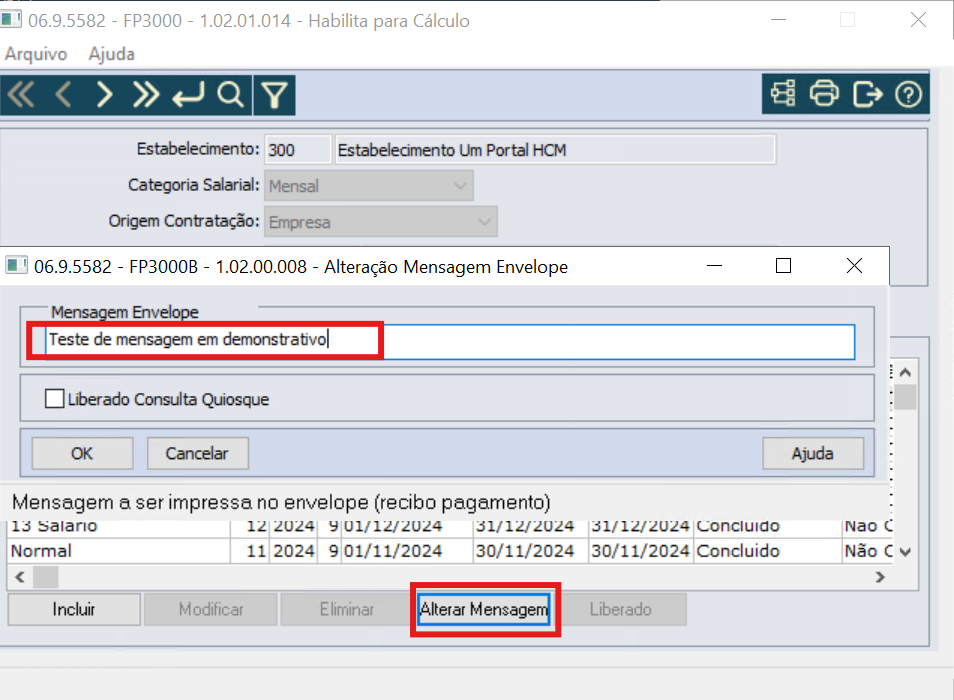This screenshot has height=700, width=954.
Task: Open the Arquivo menu
Action: [36, 54]
